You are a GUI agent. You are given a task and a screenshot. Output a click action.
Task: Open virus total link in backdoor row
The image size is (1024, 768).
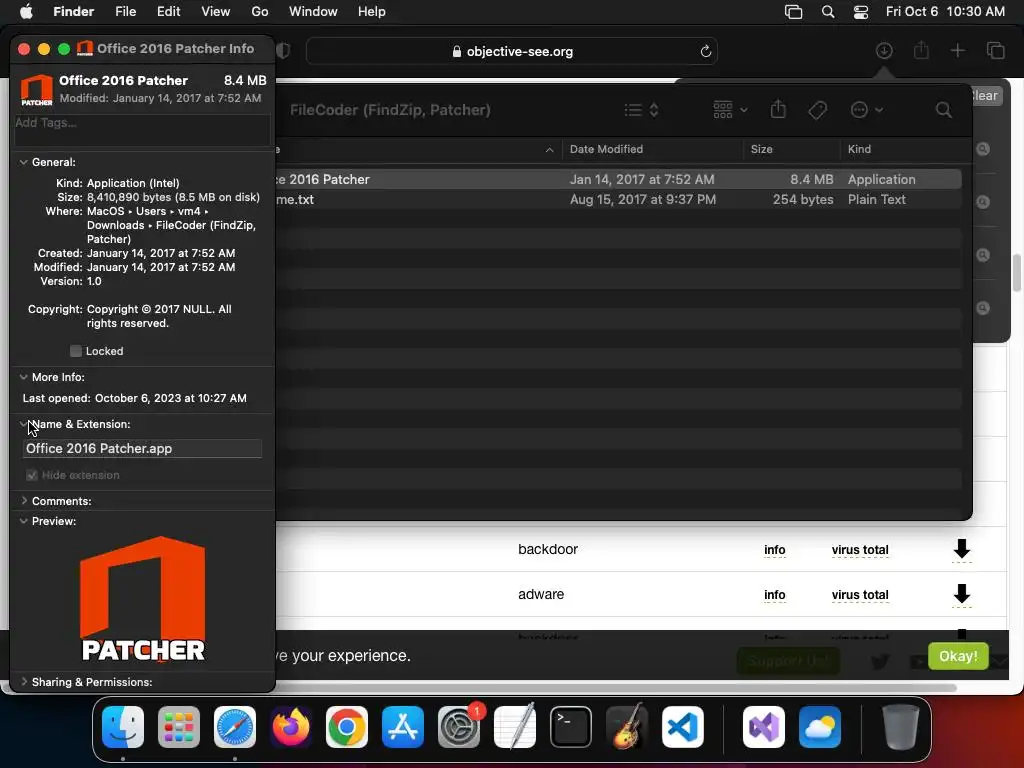point(860,550)
